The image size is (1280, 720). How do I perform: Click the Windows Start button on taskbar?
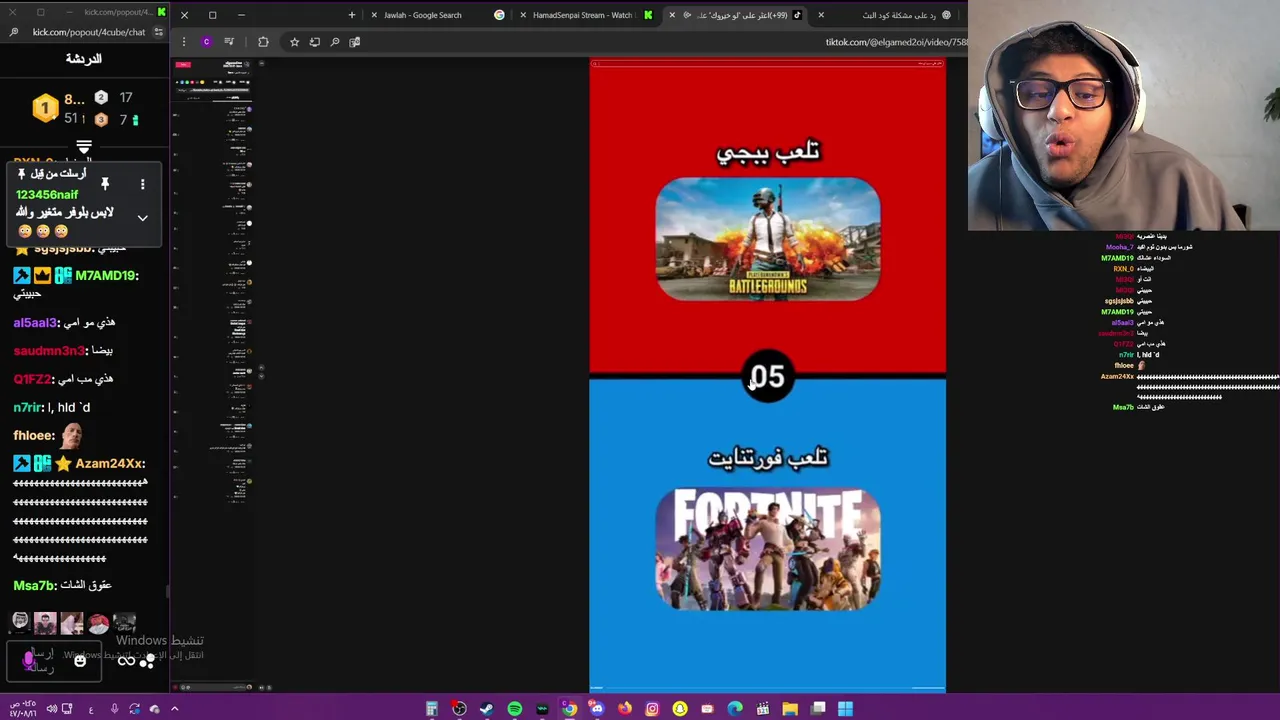(845, 709)
